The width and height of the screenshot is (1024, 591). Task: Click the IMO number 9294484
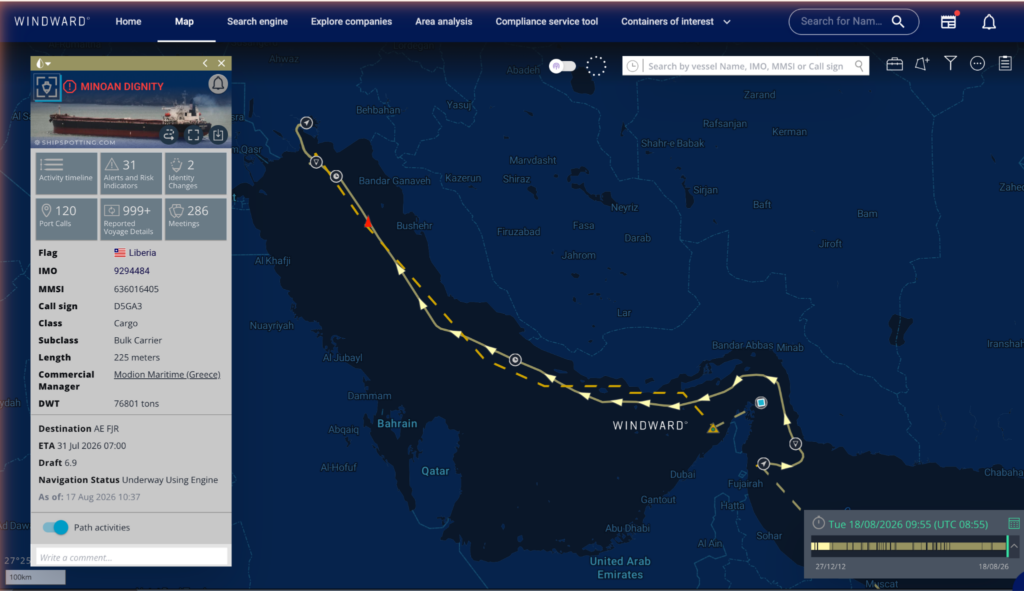131,270
